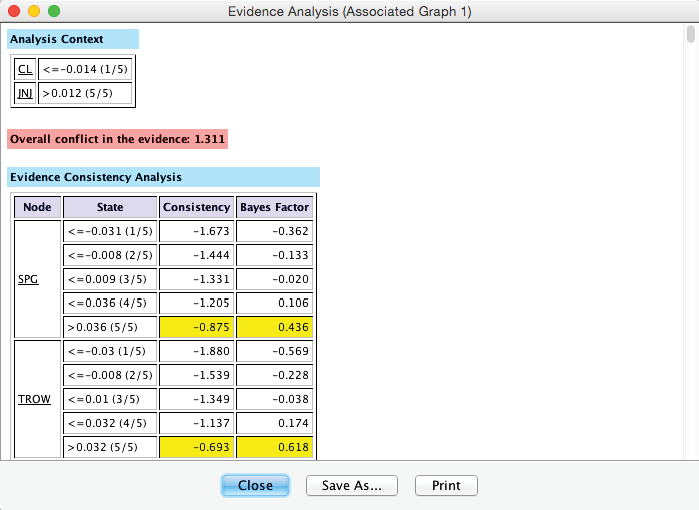The width and height of the screenshot is (699, 510).
Task: Select TROW state <=-0.03 (1/5) cell
Action: pos(110,351)
